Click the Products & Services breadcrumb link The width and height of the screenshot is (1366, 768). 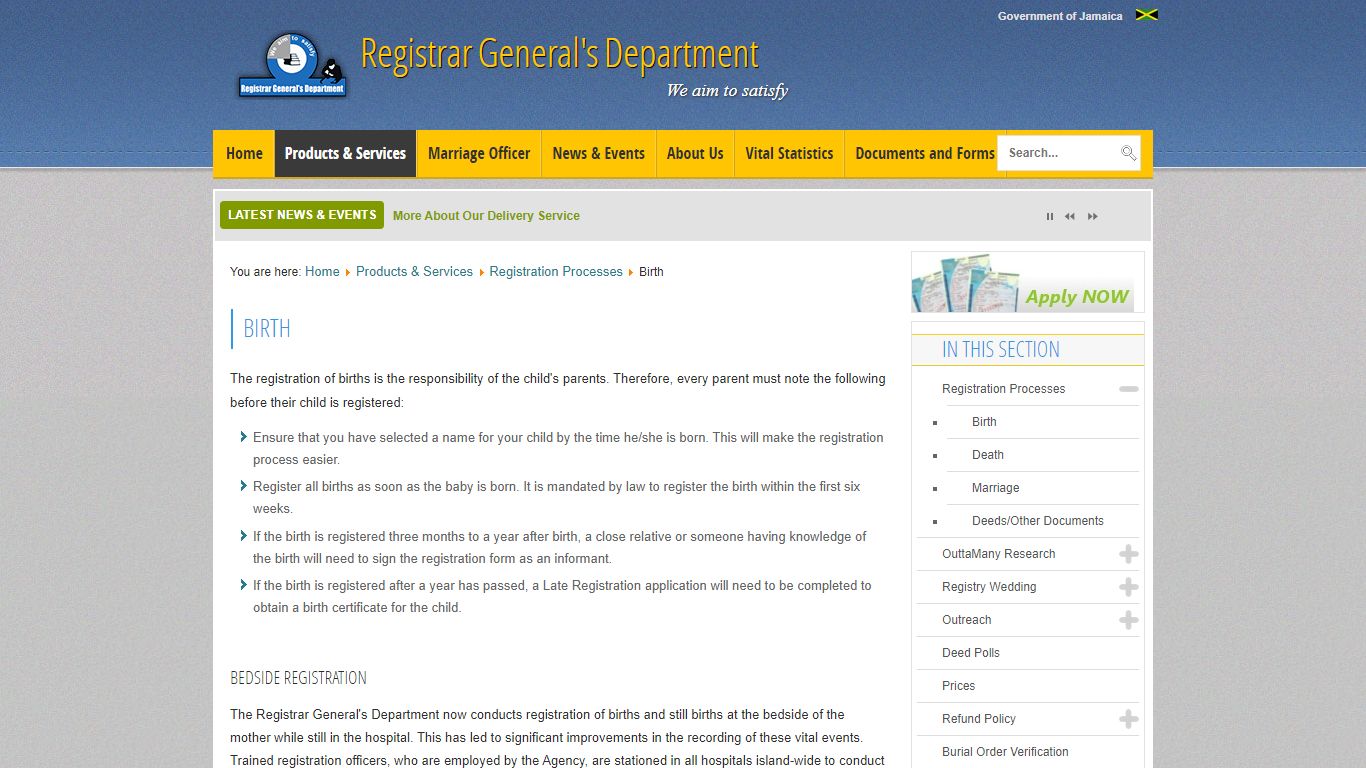click(x=414, y=272)
